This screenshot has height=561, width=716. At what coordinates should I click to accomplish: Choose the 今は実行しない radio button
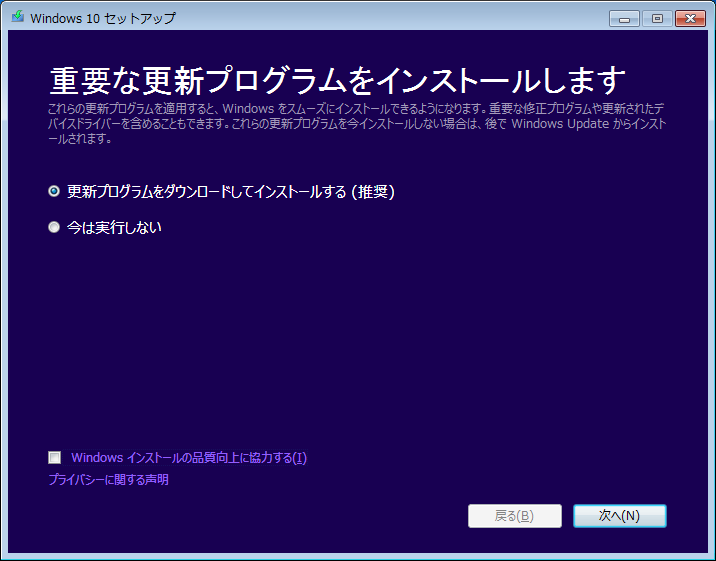click(54, 227)
